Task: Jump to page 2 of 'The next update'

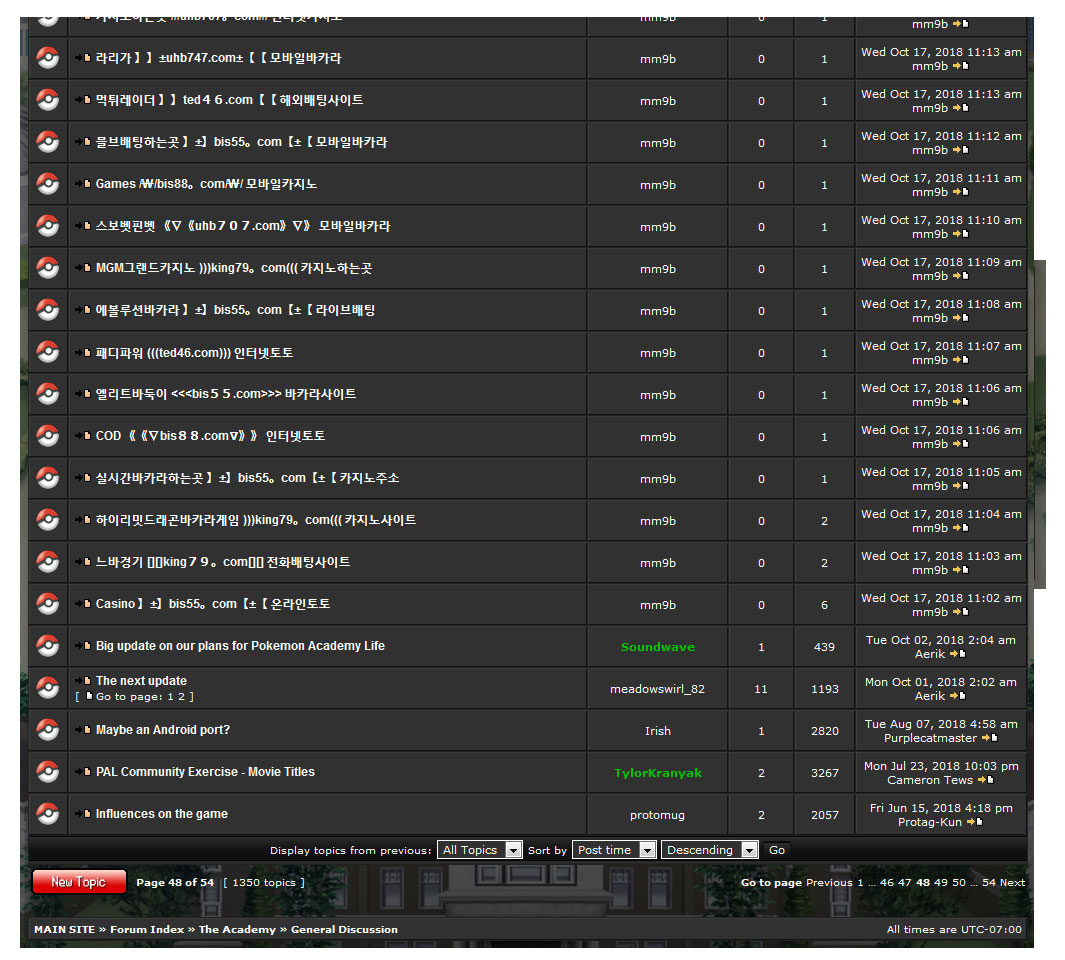Action: 181,697
